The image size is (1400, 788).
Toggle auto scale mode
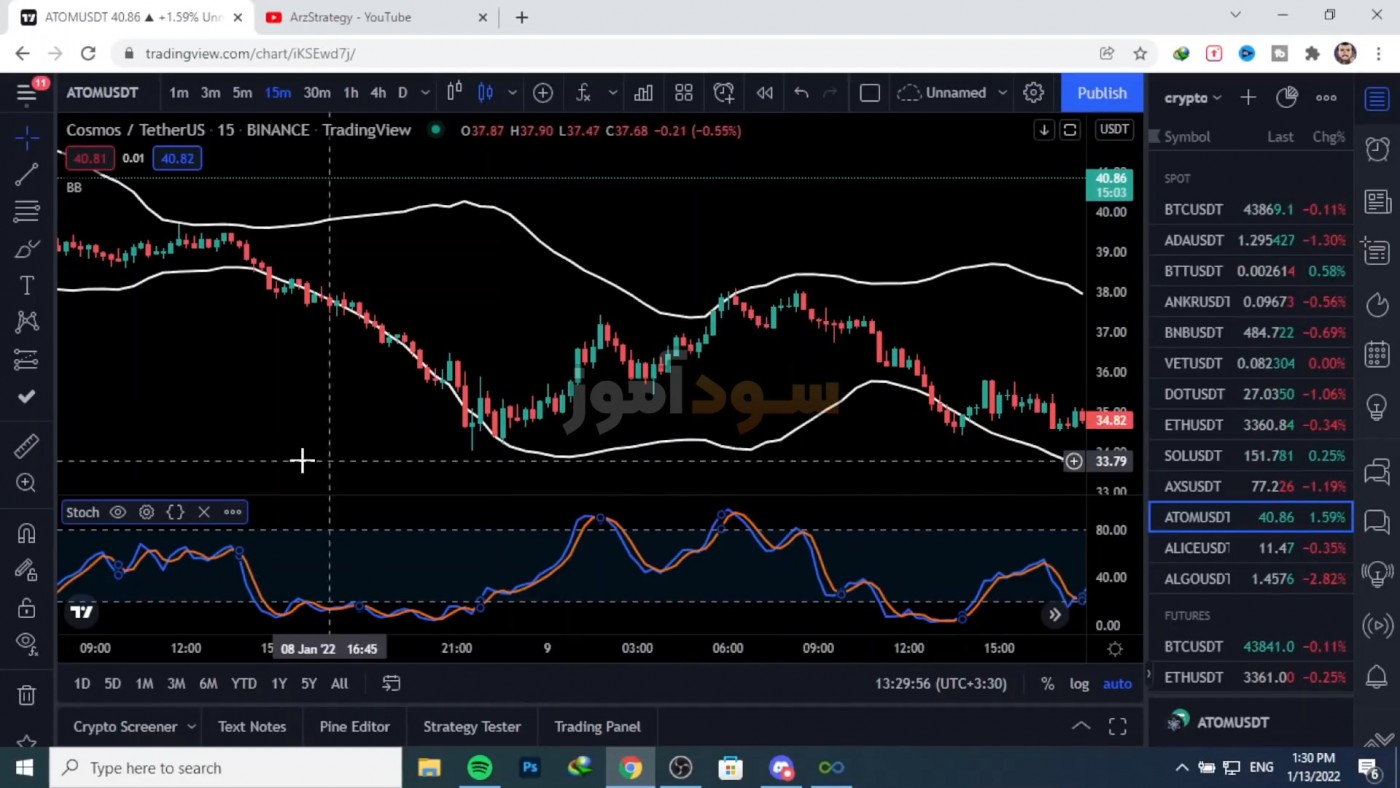coord(1117,684)
